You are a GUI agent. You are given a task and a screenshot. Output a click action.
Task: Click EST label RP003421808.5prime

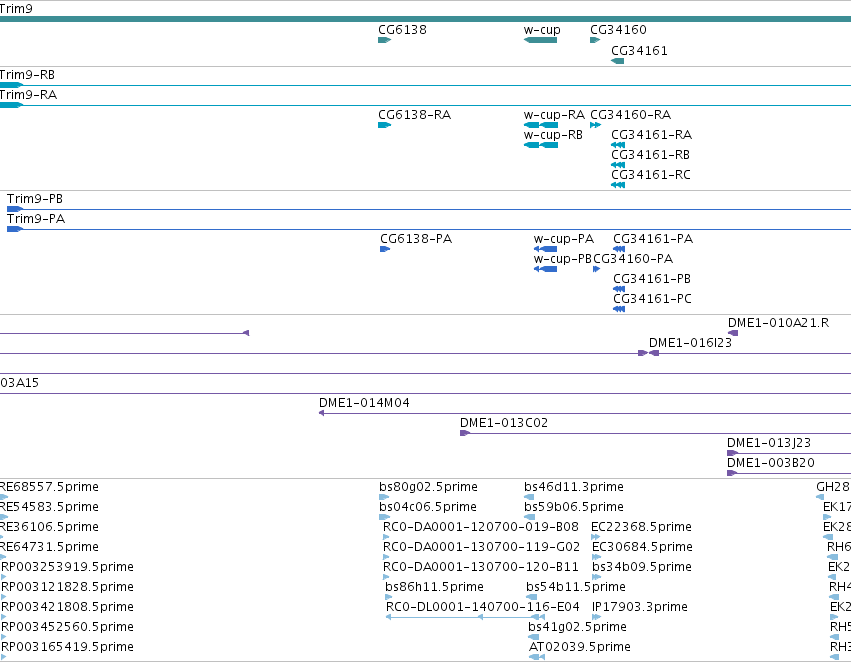[67, 608]
